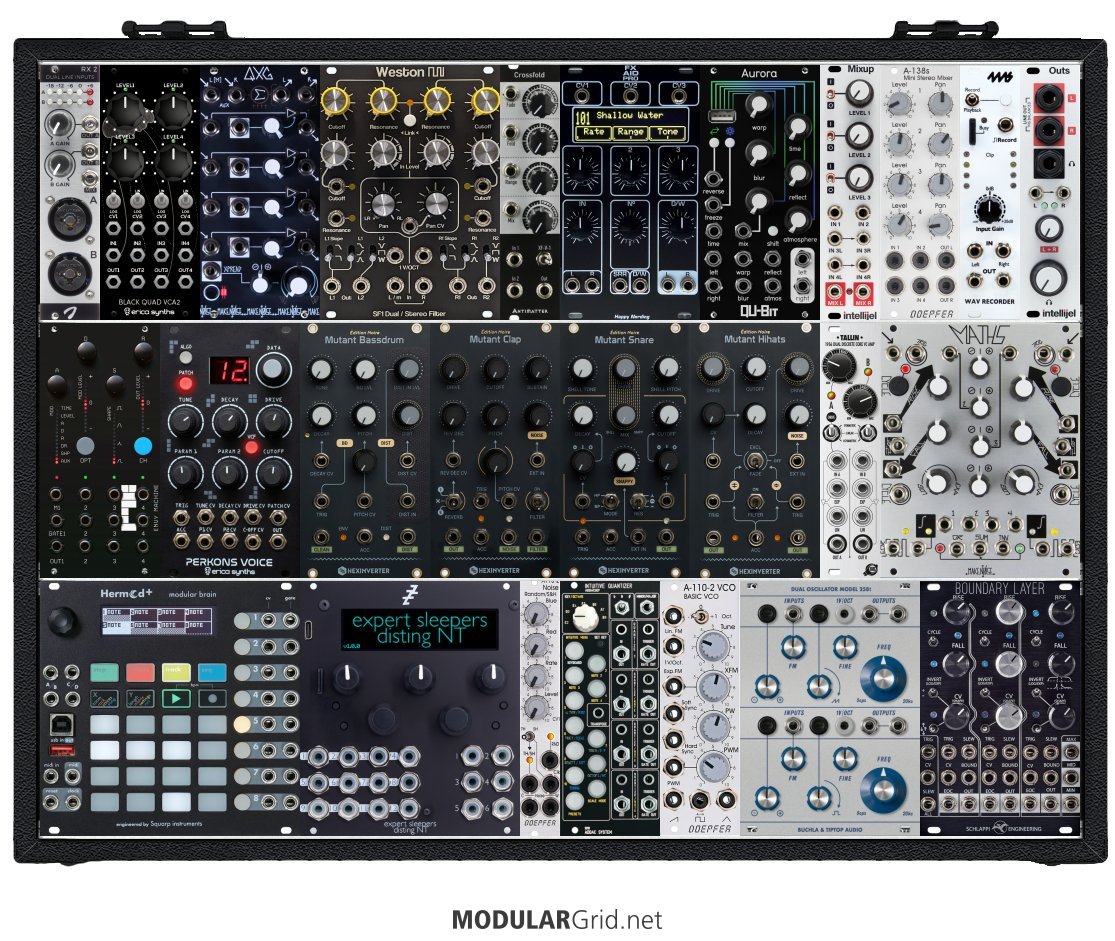The width and height of the screenshot is (1115, 941).
Task: Flip the LEVEL 2 mute switch on Mixup
Action: pos(831,135)
